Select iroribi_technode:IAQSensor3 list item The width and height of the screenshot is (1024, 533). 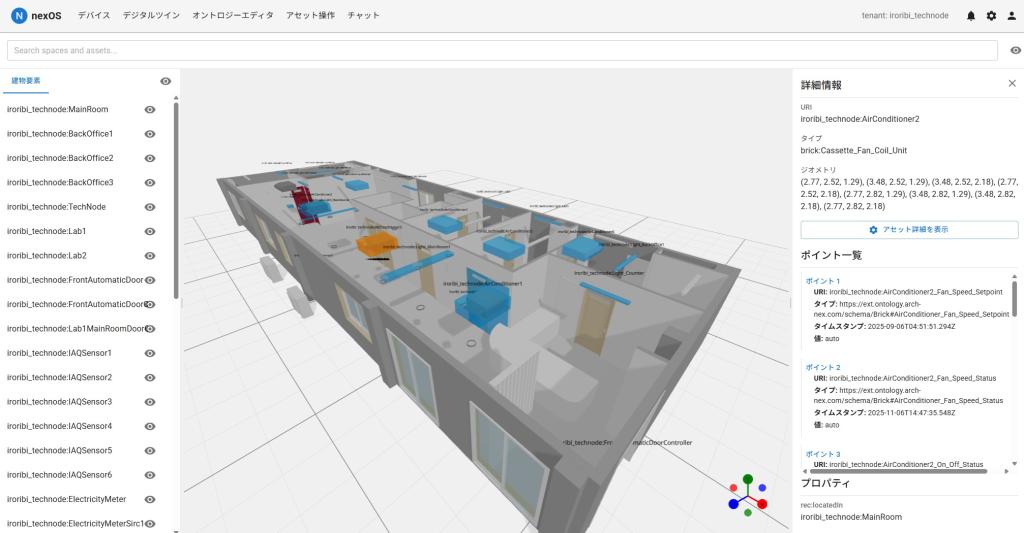[x=59, y=402]
